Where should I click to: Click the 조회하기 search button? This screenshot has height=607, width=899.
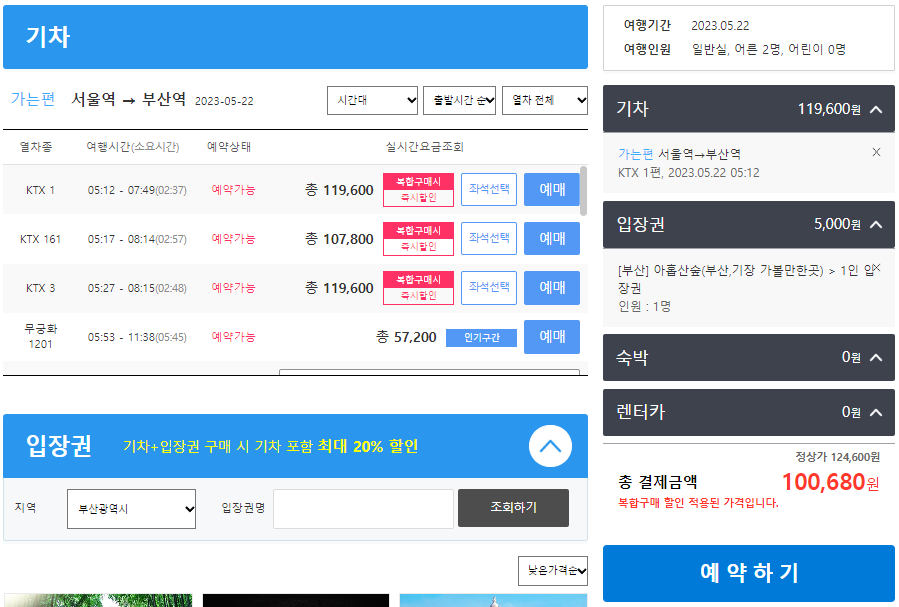[513, 507]
